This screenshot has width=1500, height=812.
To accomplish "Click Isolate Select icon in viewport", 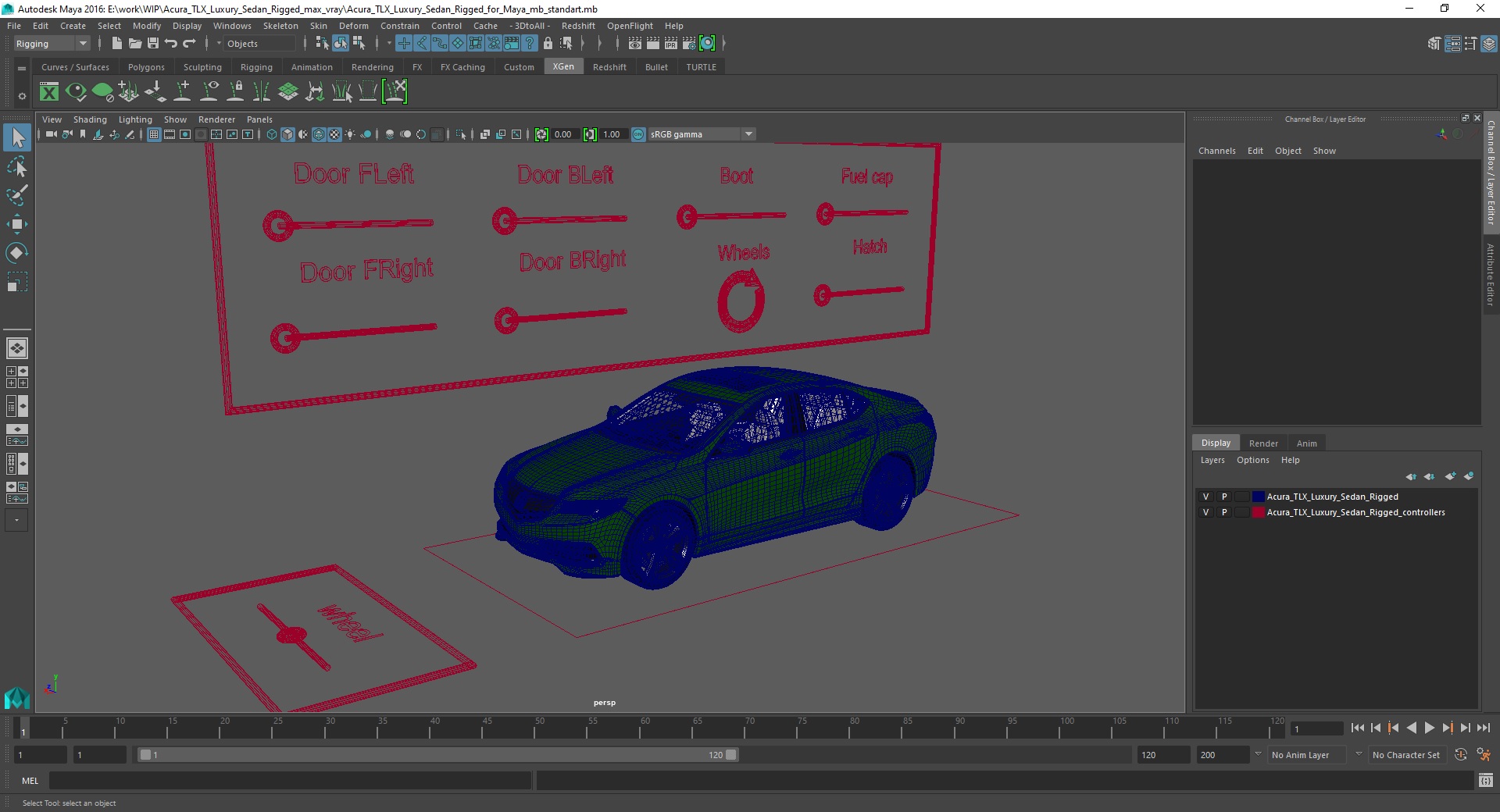I will (x=461, y=134).
